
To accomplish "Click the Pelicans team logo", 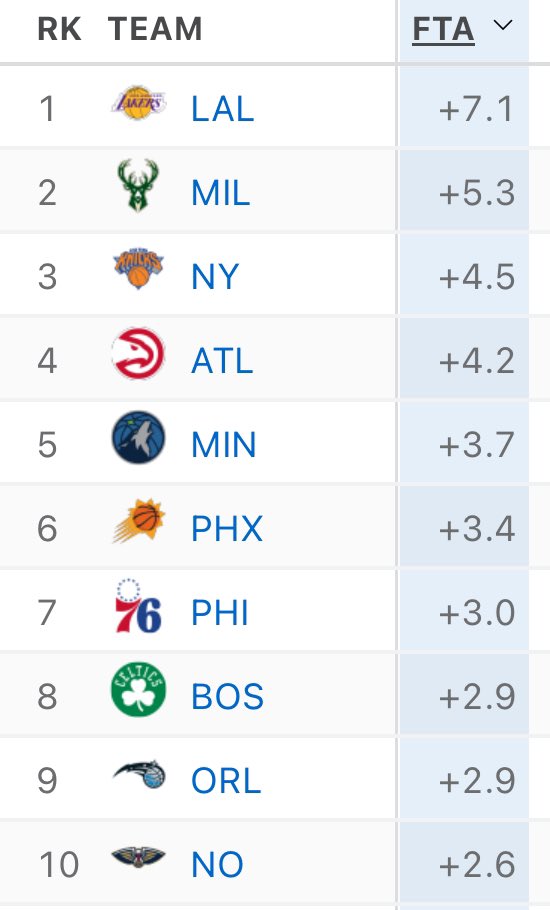I will click(x=138, y=857).
